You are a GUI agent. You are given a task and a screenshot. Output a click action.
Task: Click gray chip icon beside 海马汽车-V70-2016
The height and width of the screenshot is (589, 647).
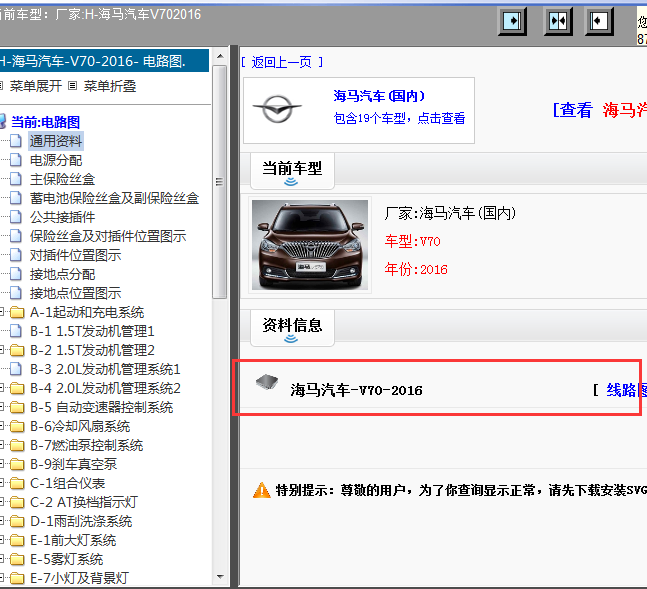(267, 382)
